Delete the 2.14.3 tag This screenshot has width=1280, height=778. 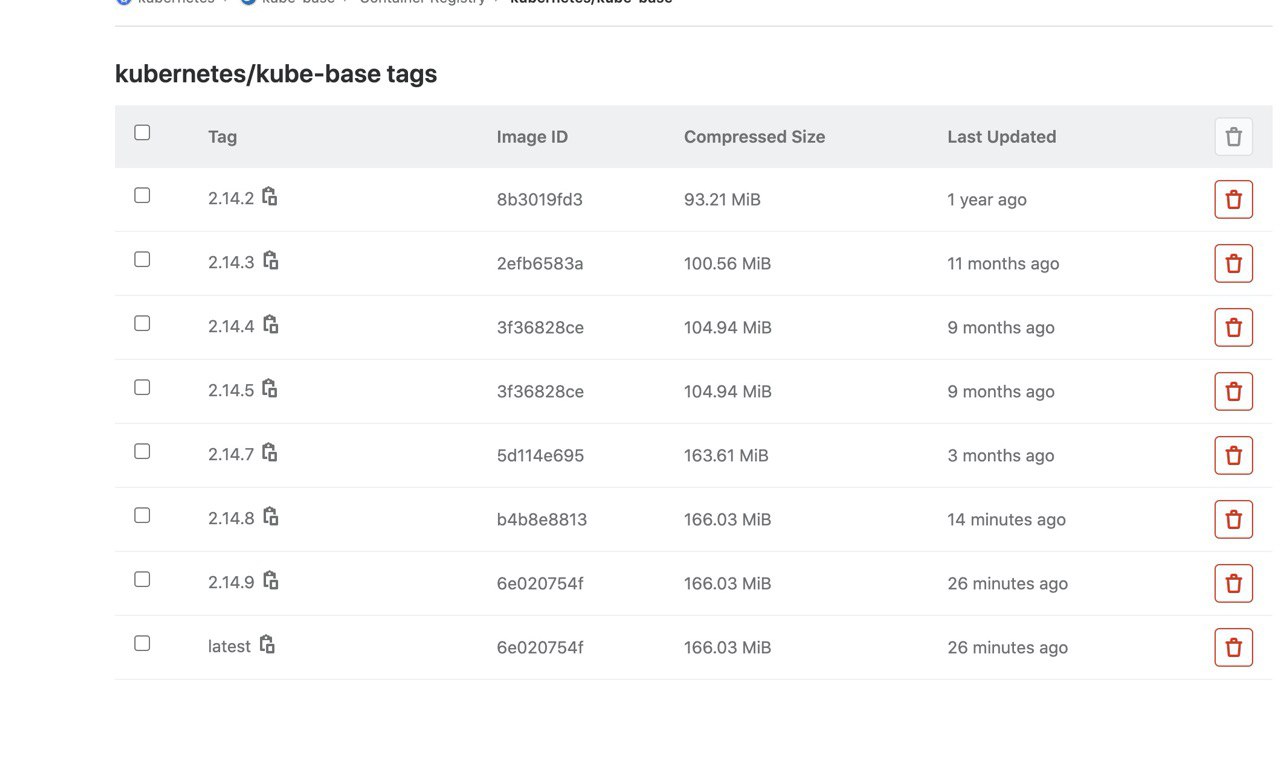(x=1233, y=263)
